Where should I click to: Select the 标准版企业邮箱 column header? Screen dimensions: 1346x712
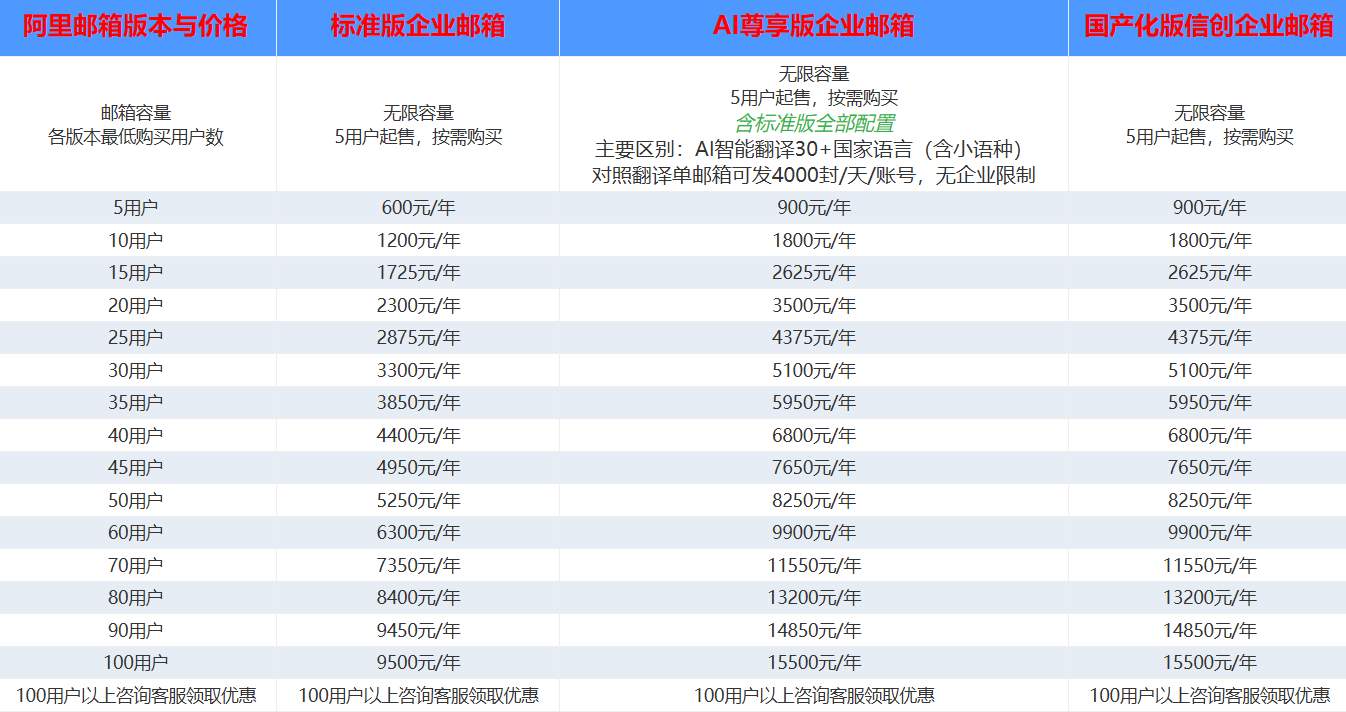(417, 27)
